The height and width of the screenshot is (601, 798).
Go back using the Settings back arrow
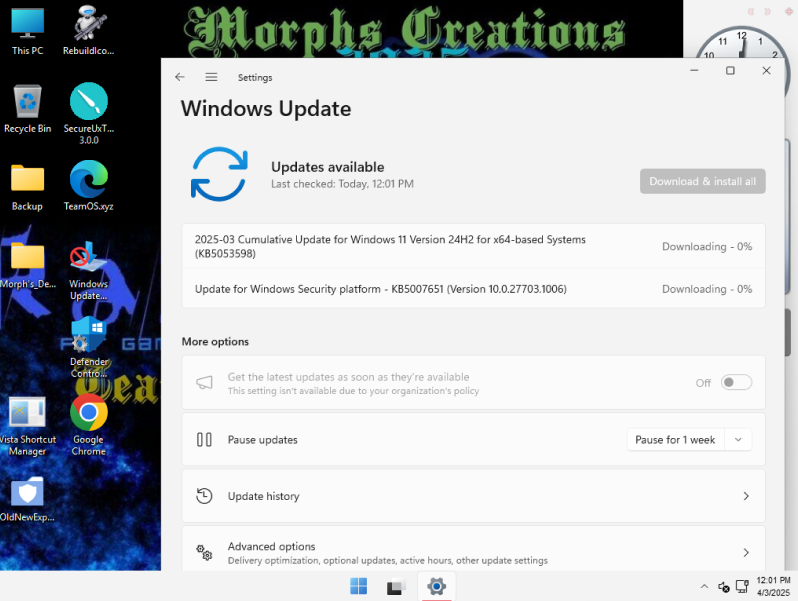[180, 77]
